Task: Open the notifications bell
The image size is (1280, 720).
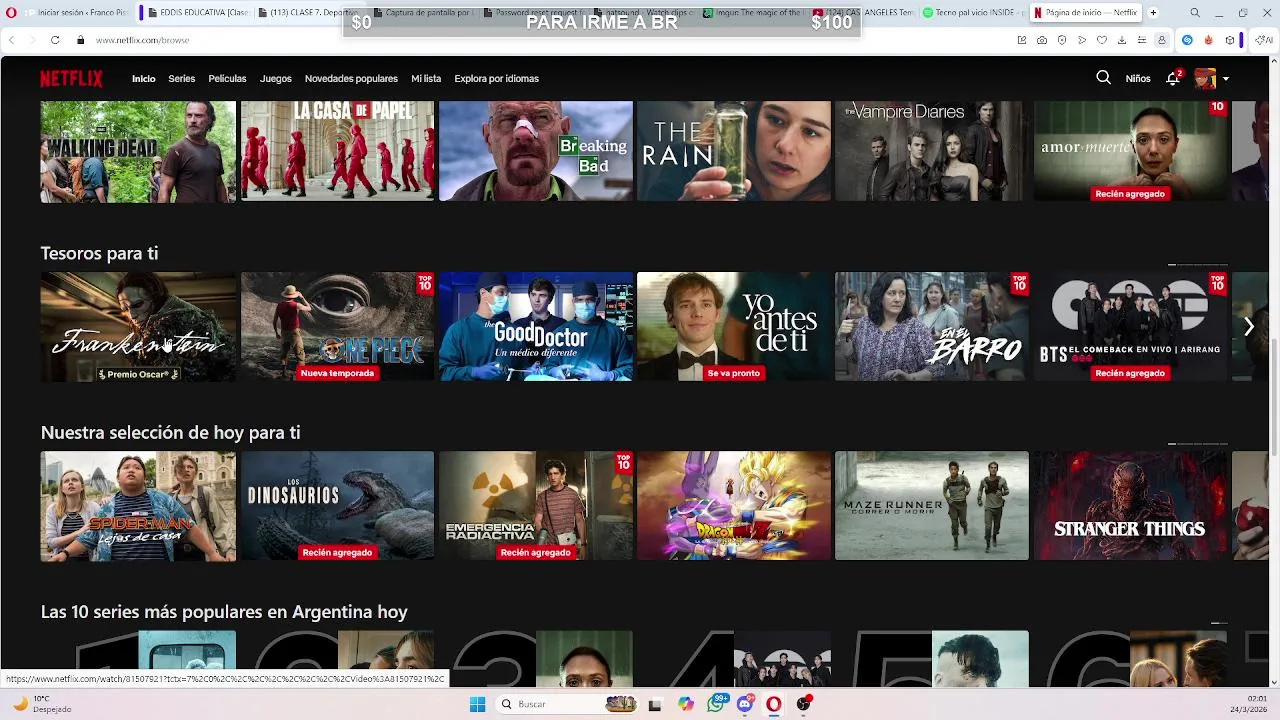Action: pyautogui.click(x=1173, y=78)
